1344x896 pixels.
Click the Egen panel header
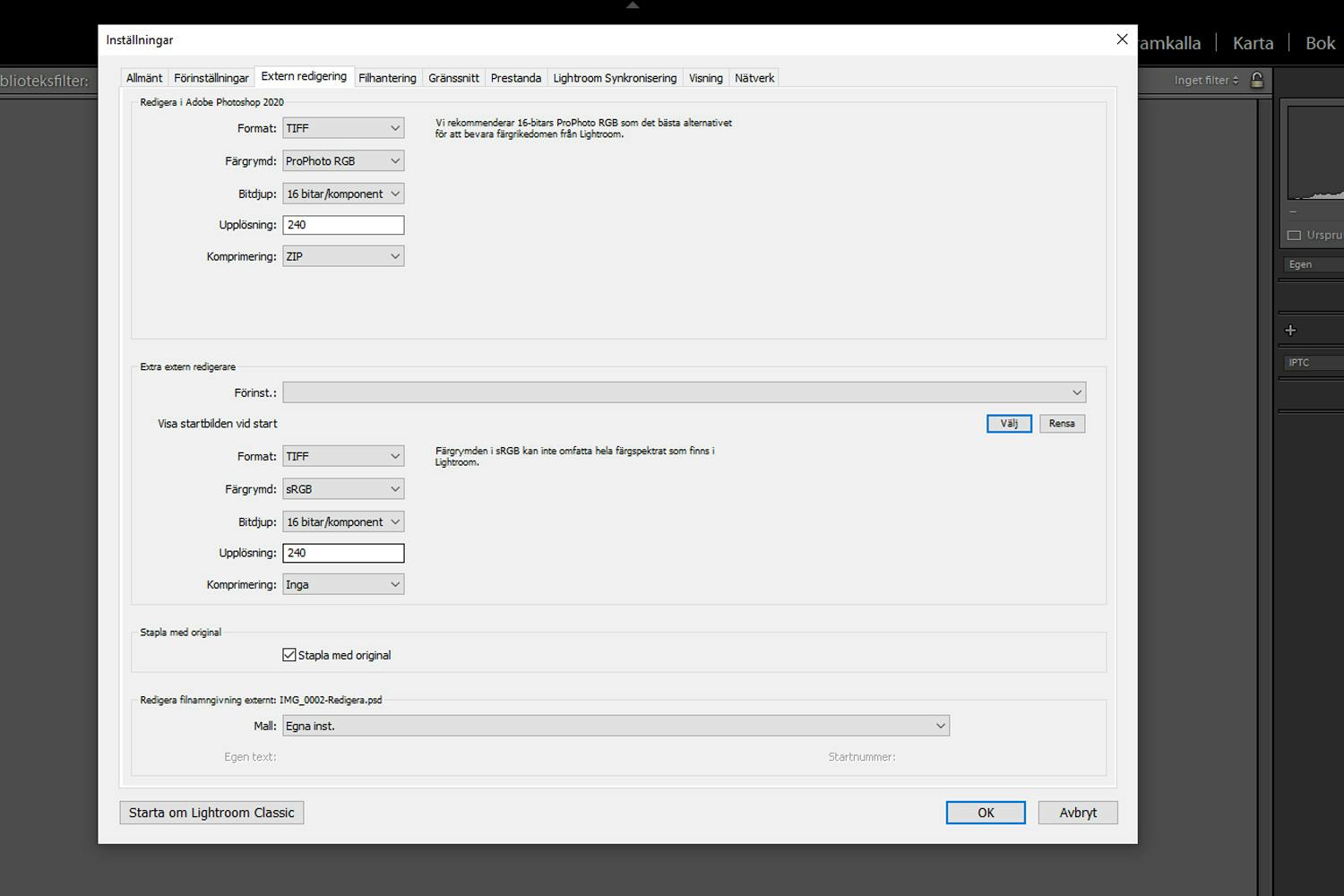point(1313,264)
